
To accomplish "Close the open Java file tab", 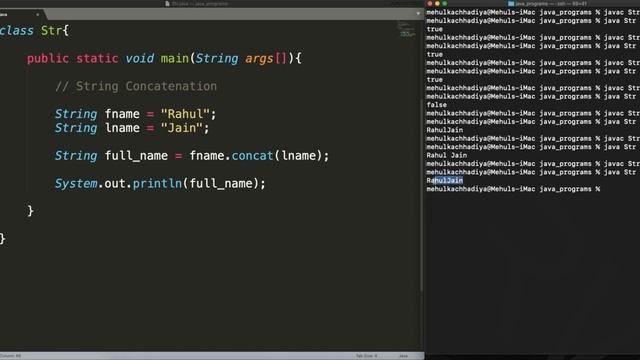I will click(38, 14).
